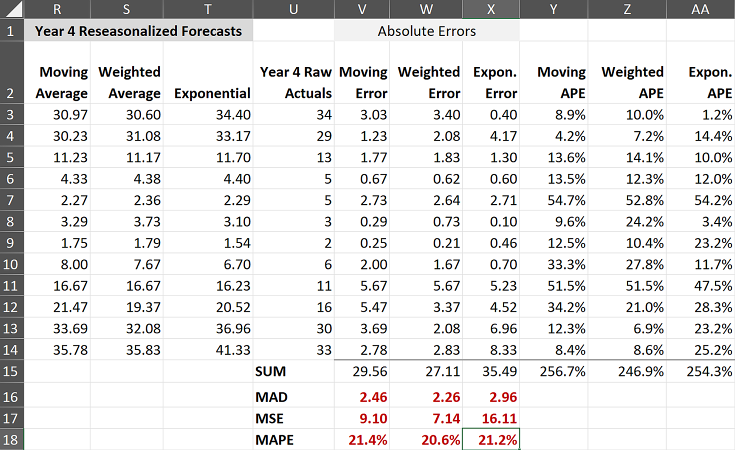
Task: Select the 'Year 4 Reseasonalized Forecasts' title cell
Action: pos(138,31)
